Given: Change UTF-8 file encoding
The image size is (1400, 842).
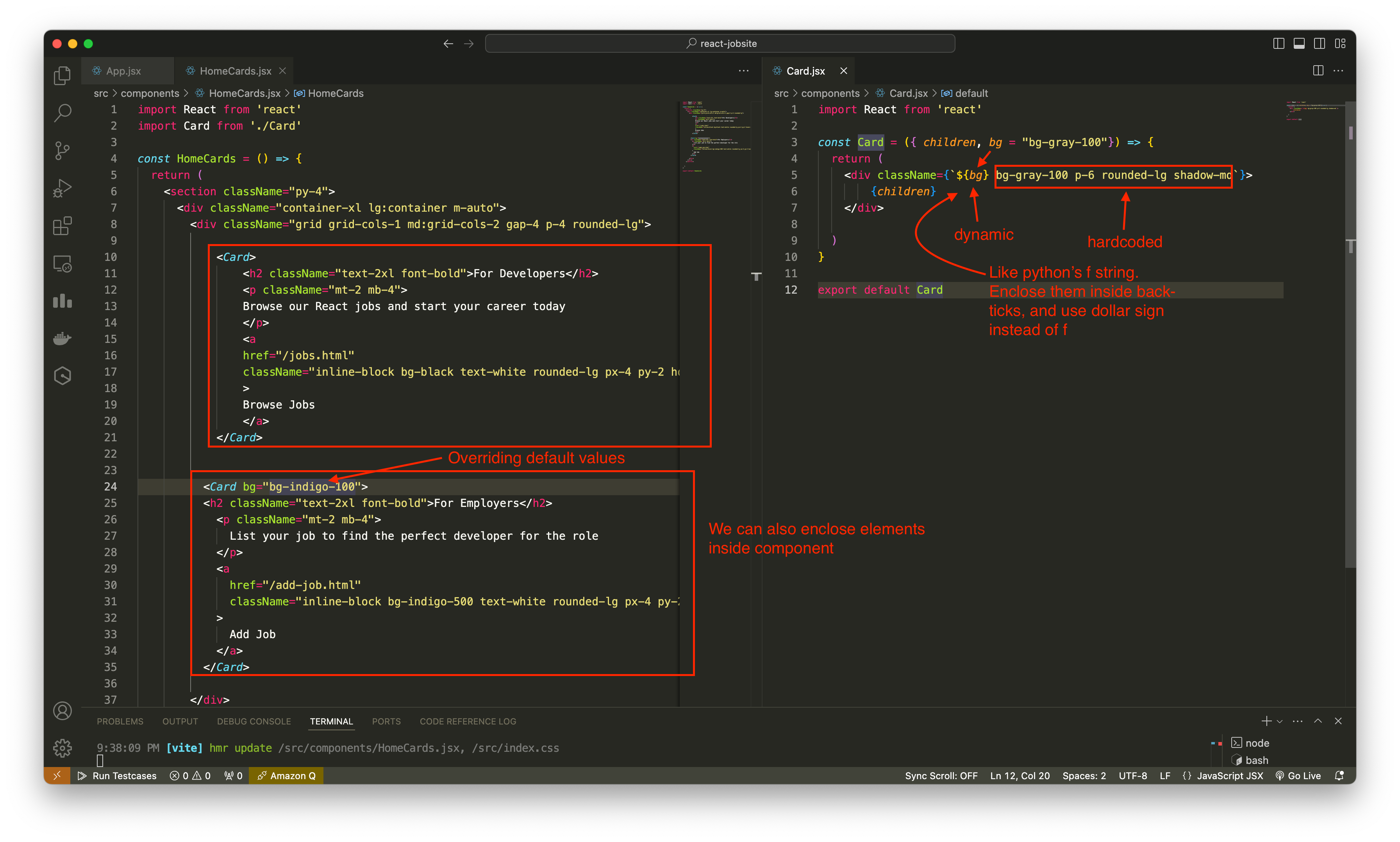Looking at the screenshot, I should (x=1133, y=776).
